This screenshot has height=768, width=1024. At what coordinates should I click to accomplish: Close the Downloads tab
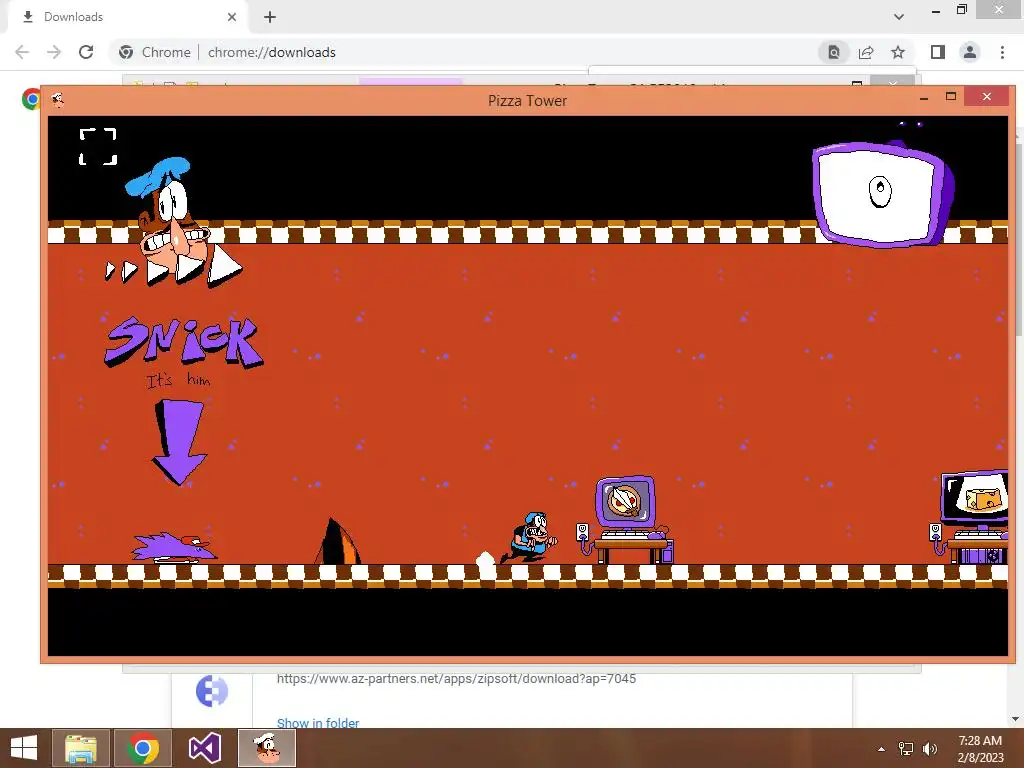click(232, 17)
